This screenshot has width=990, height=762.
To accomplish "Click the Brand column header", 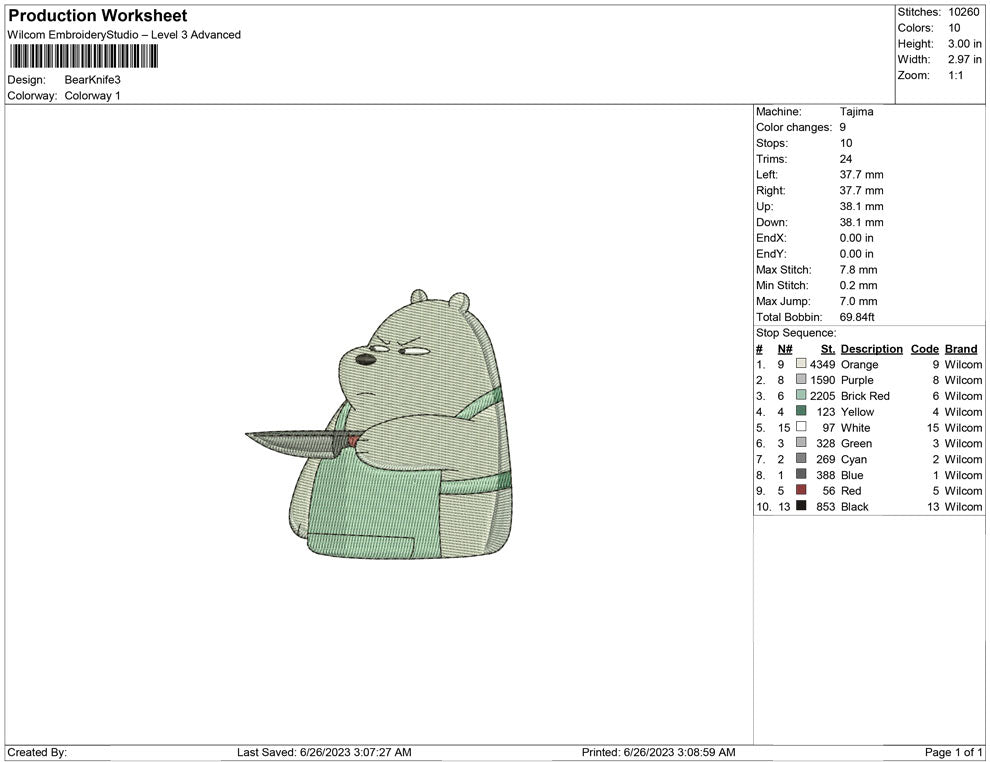I will tap(961, 348).
